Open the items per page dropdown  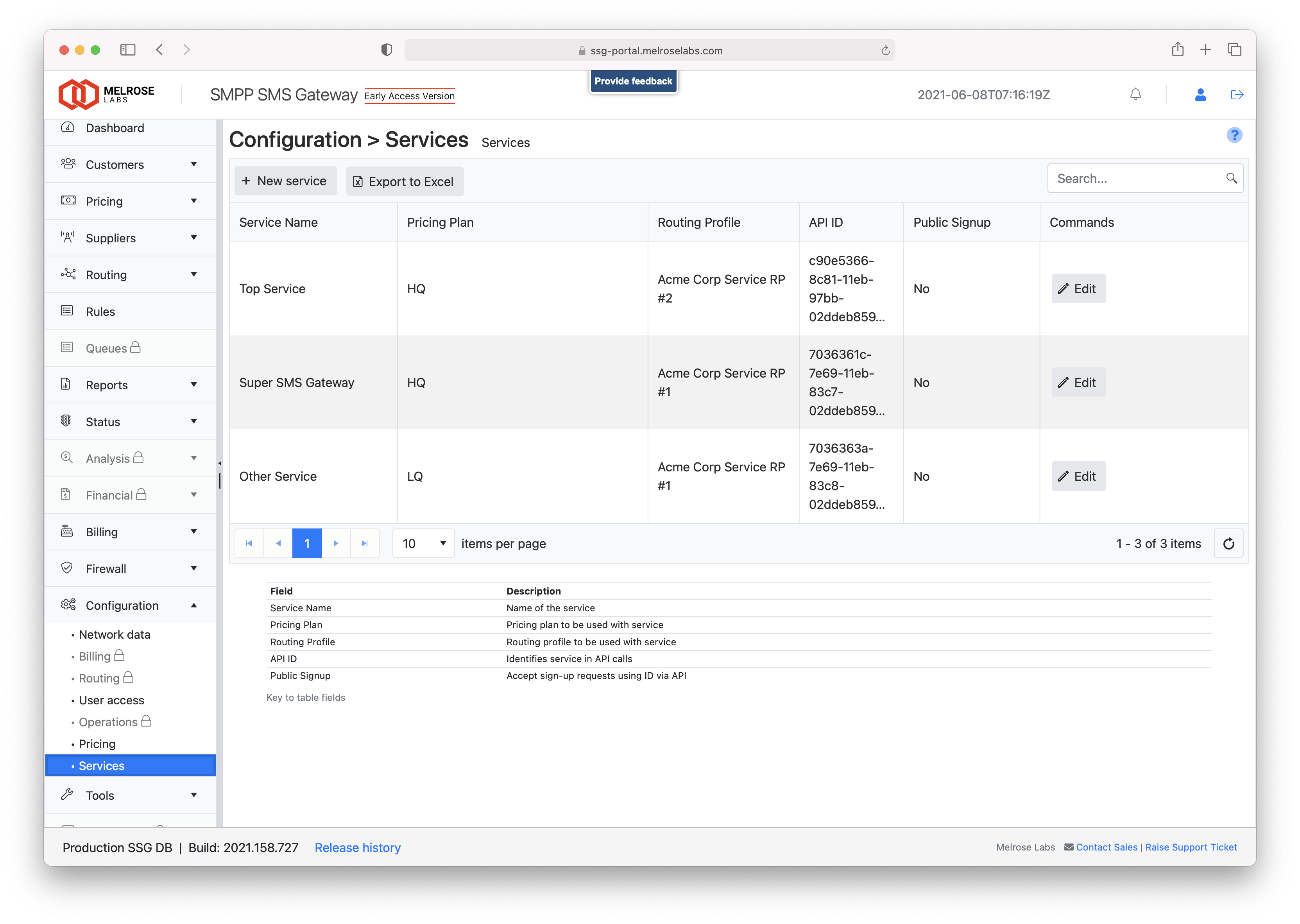[423, 543]
